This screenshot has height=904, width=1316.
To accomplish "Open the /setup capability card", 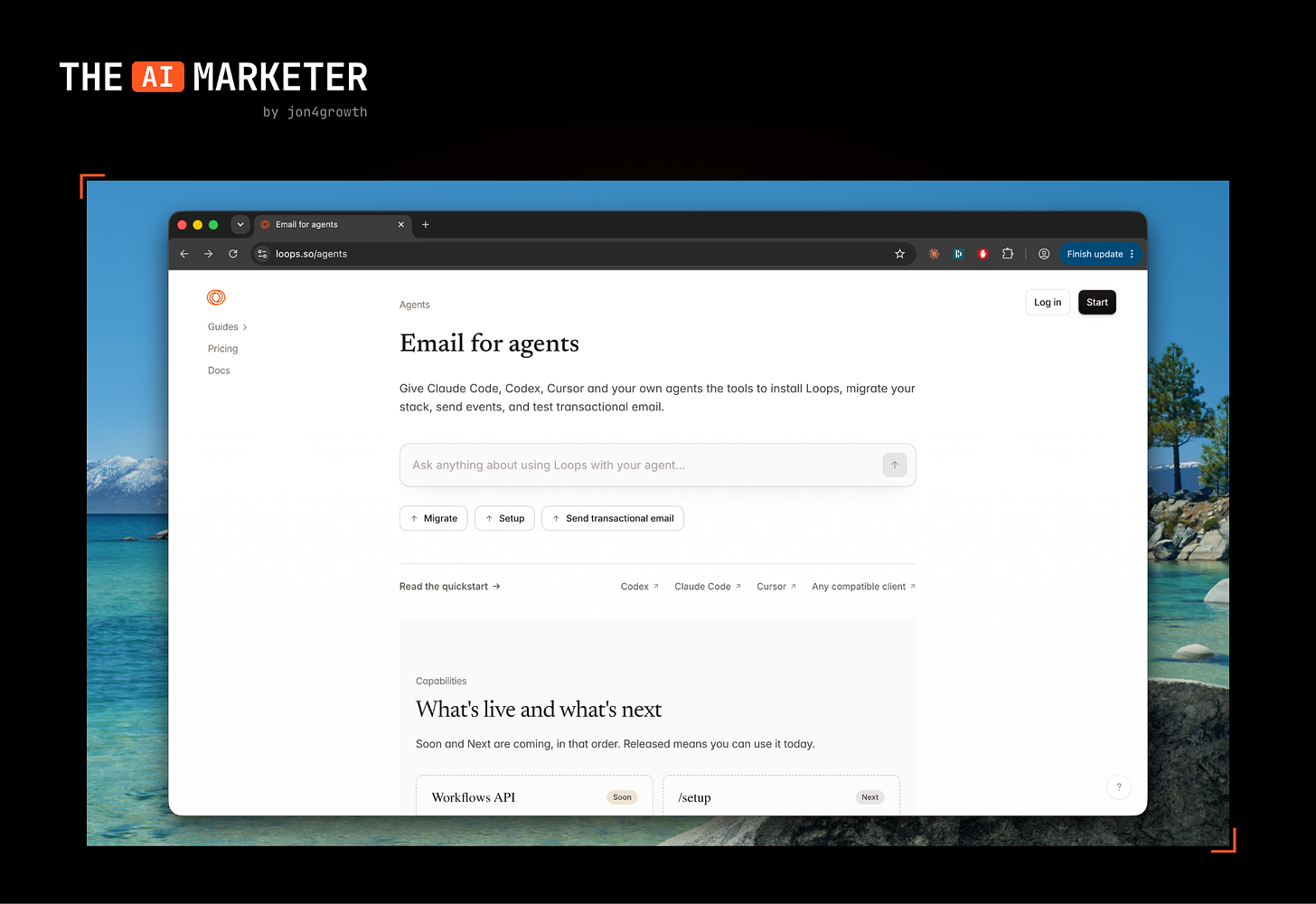I will click(x=781, y=796).
